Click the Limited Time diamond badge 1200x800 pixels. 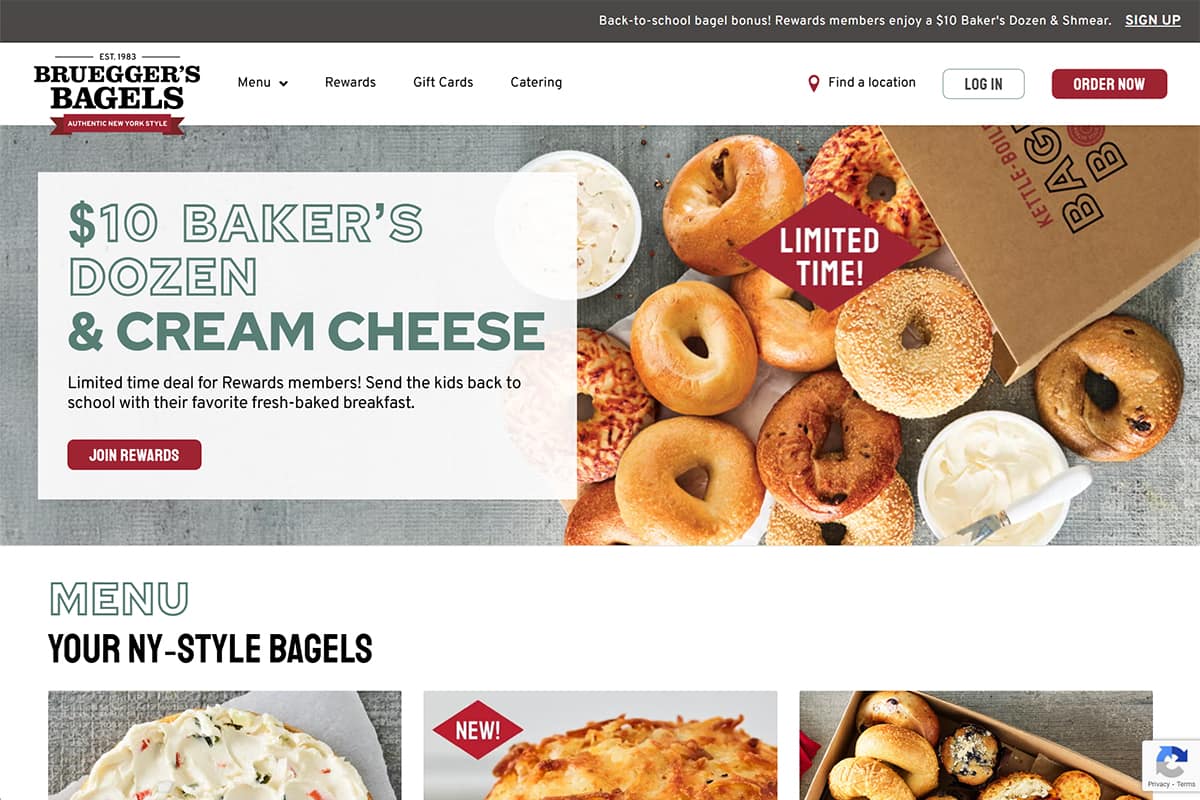pos(828,255)
